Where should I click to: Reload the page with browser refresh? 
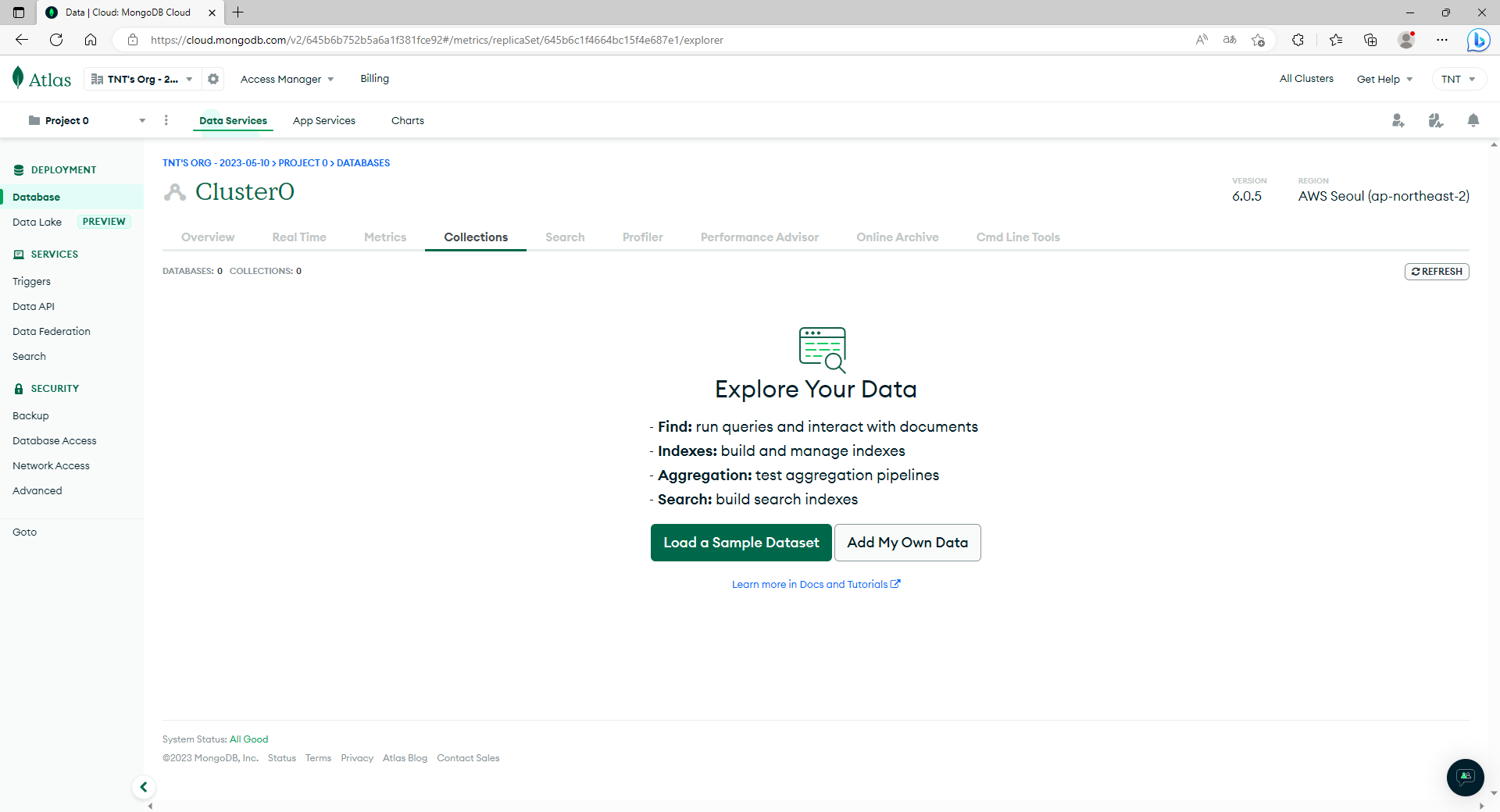(x=56, y=40)
